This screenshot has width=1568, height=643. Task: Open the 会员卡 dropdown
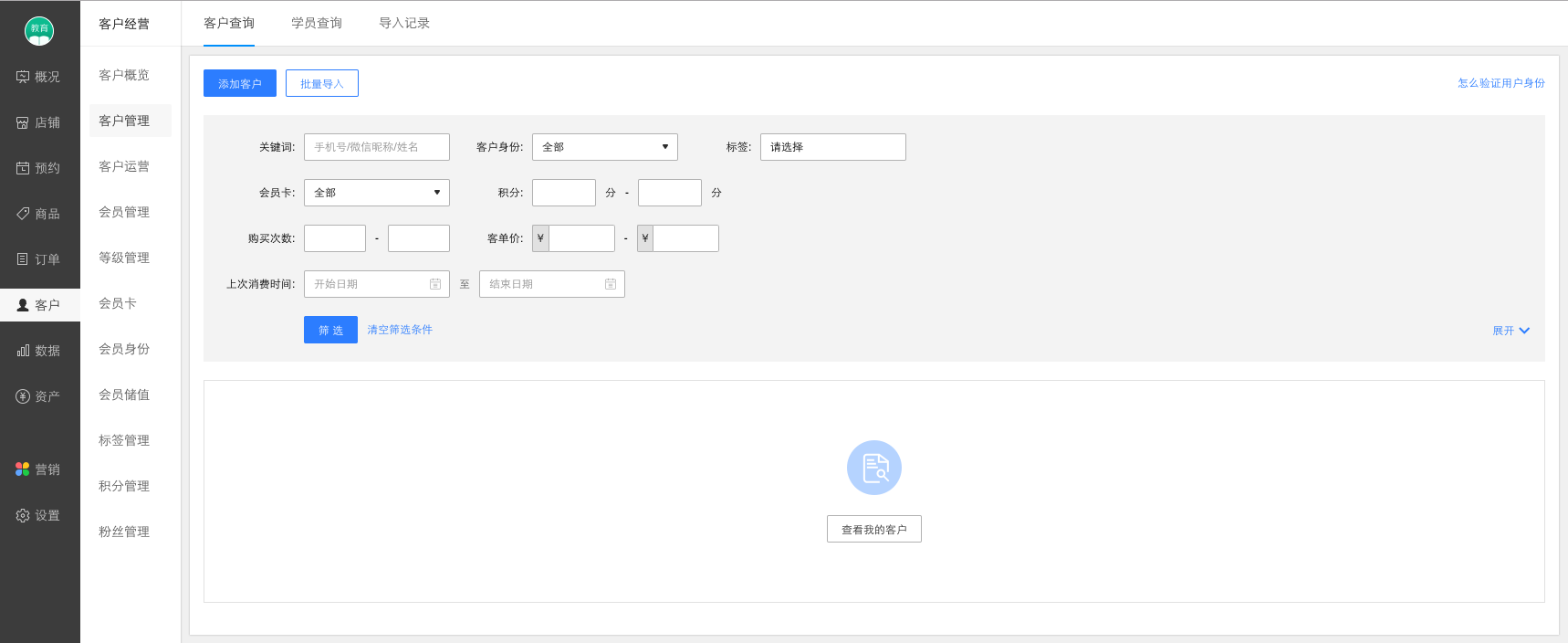coord(377,193)
